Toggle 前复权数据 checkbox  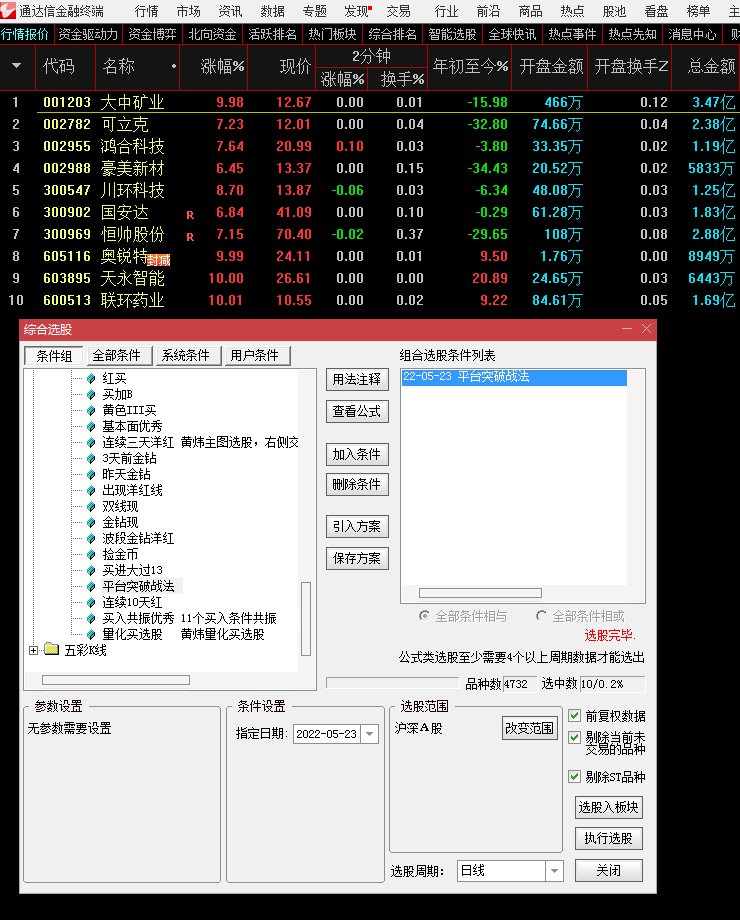pos(575,715)
